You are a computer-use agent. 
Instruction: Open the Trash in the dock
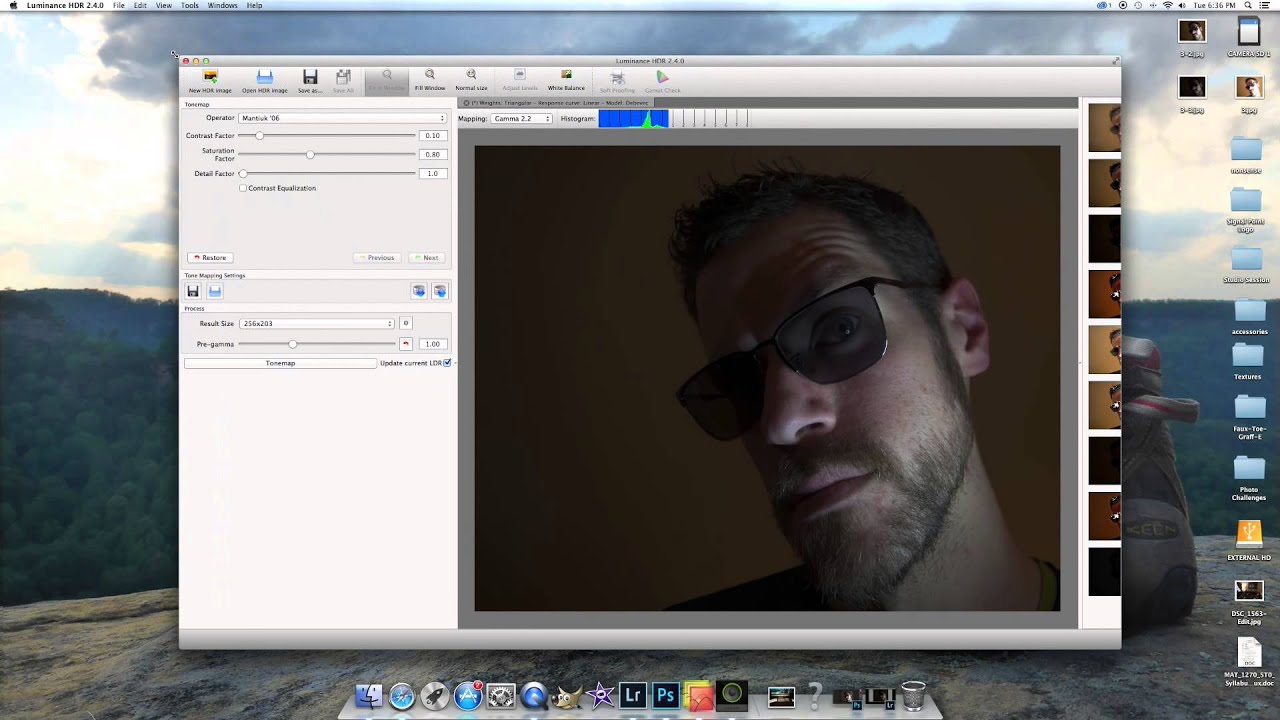913,695
